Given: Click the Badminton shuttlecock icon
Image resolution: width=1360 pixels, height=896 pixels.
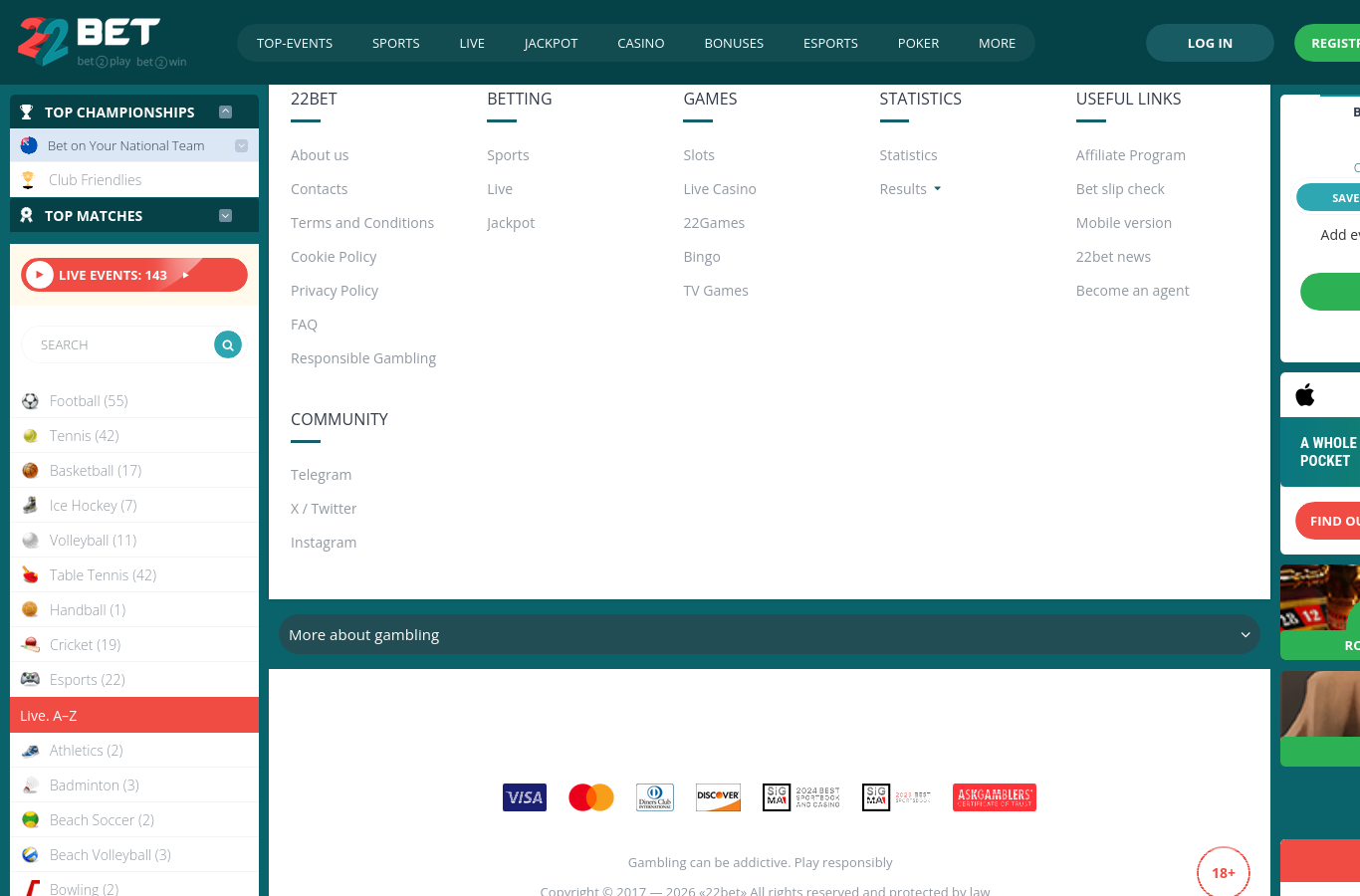Looking at the screenshot, I should click(x=30, y=785).
